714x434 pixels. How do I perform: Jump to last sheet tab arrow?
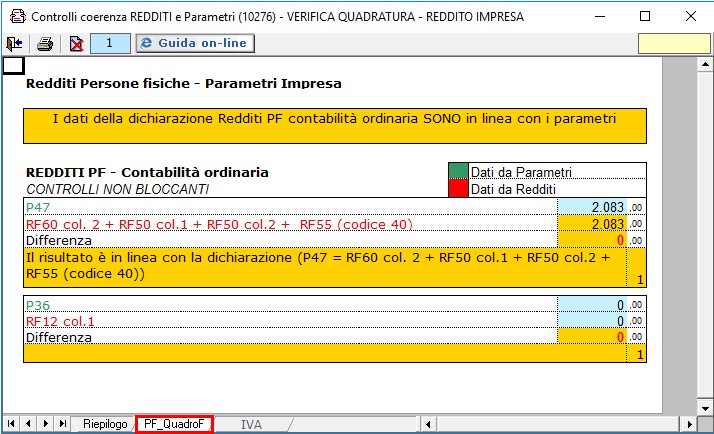point(63,424)
